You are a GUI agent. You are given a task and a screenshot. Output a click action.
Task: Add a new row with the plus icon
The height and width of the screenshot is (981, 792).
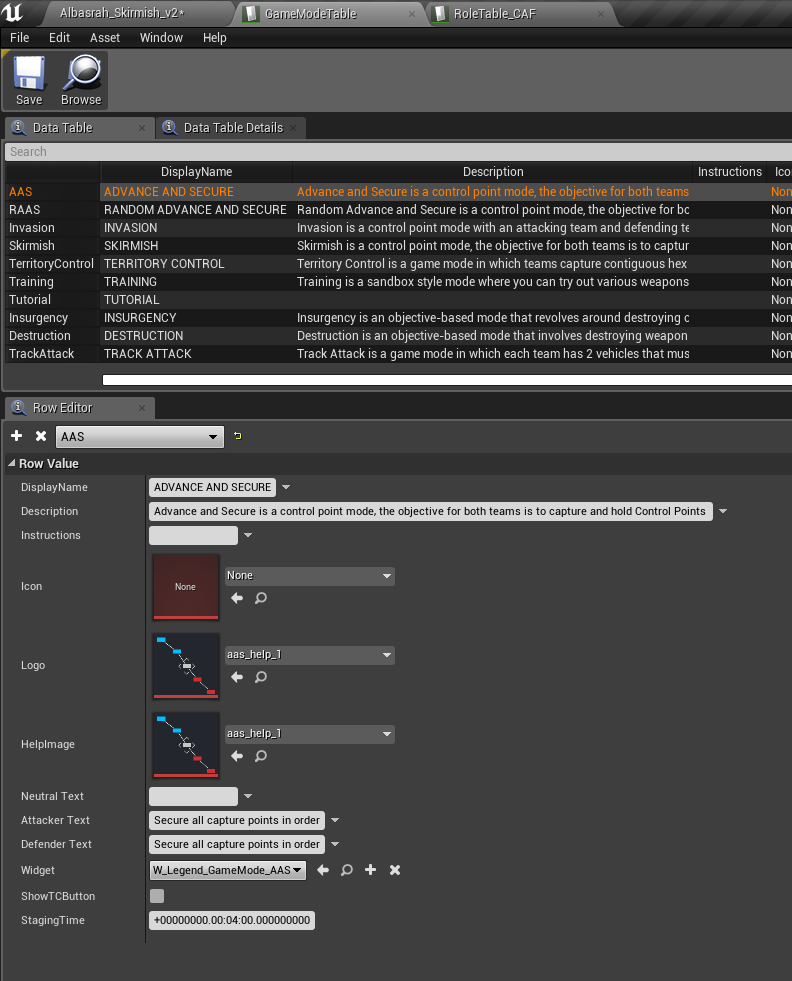(17, 436)
